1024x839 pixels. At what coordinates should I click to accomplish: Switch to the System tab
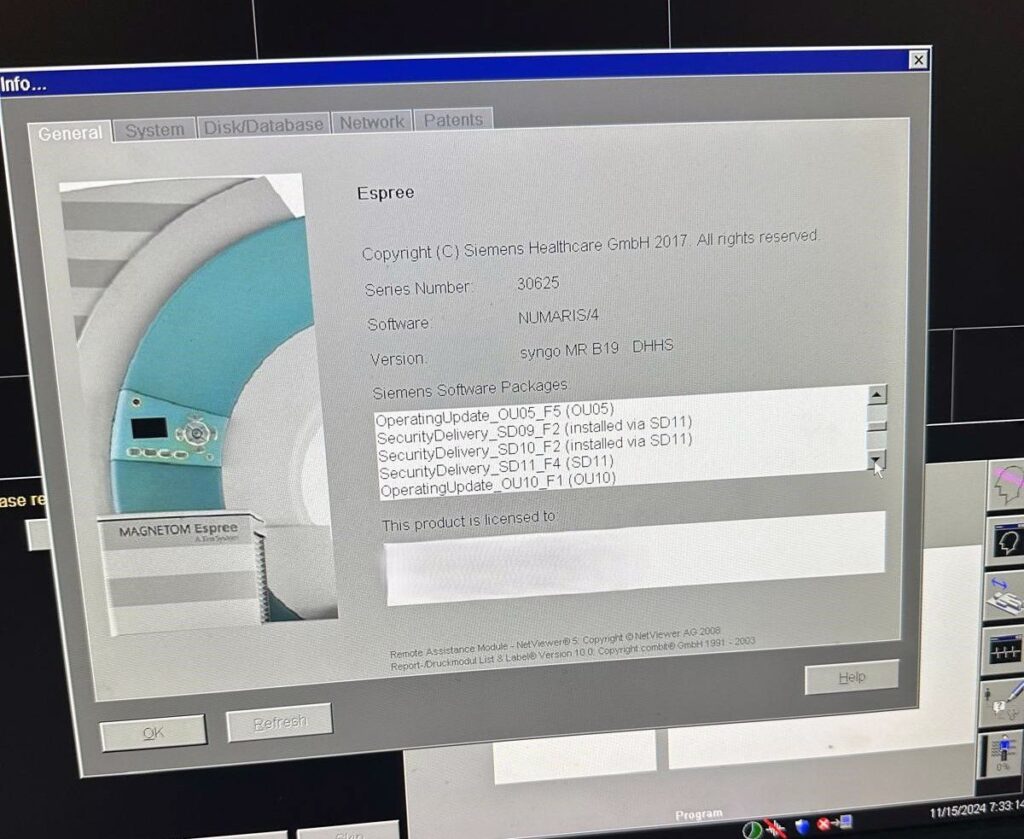154,131
